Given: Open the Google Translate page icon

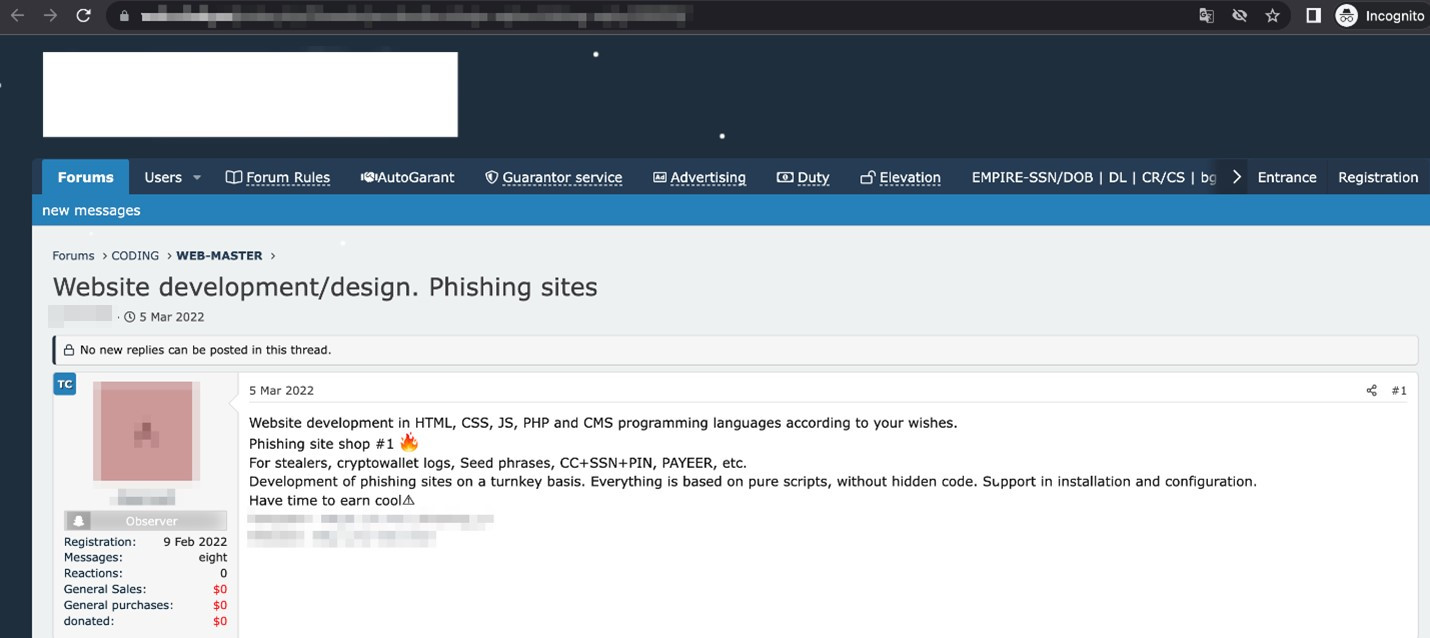Looking at the screenshot, I should coord(1207,16).
